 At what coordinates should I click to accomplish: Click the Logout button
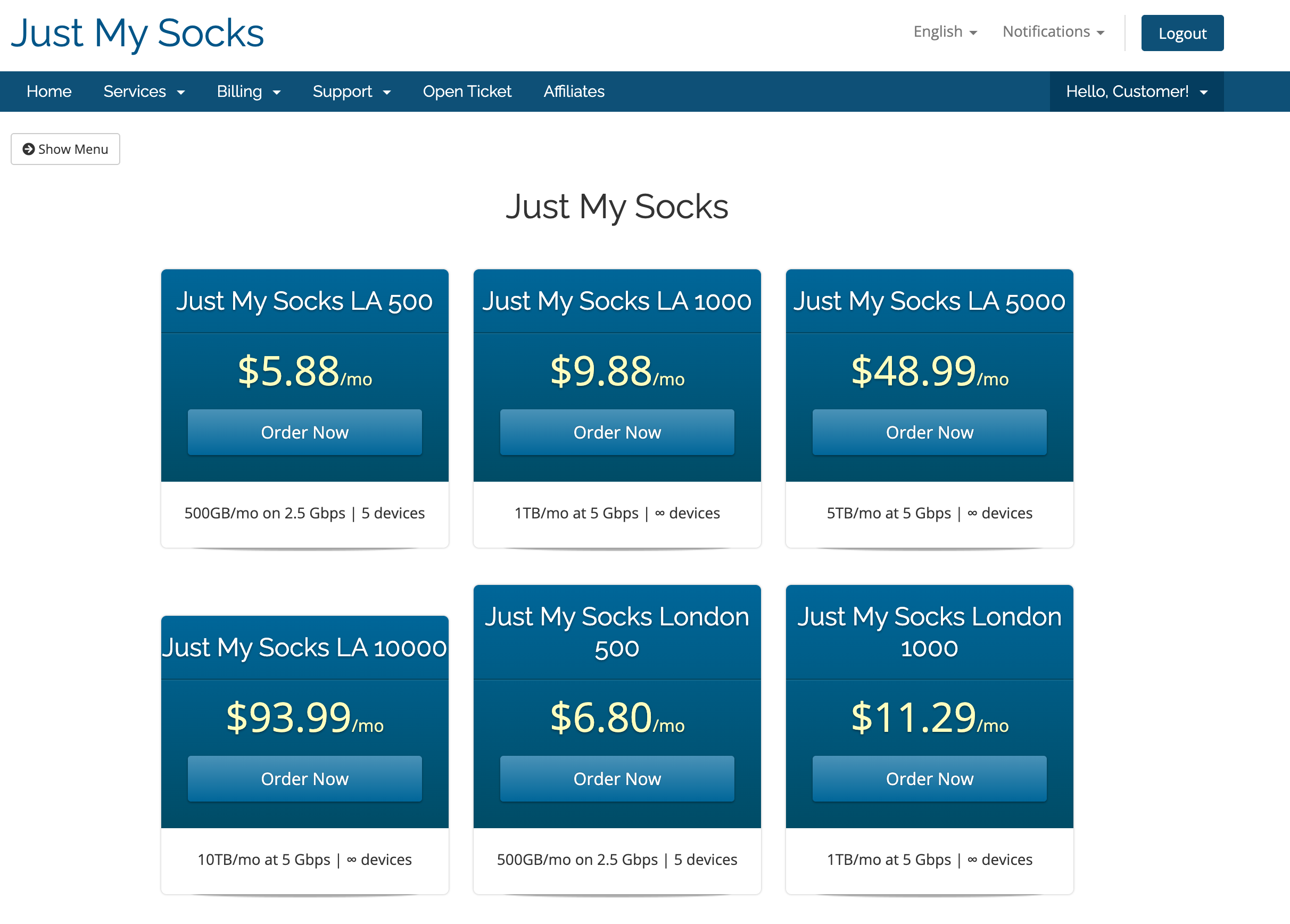tap(1182, 33)
